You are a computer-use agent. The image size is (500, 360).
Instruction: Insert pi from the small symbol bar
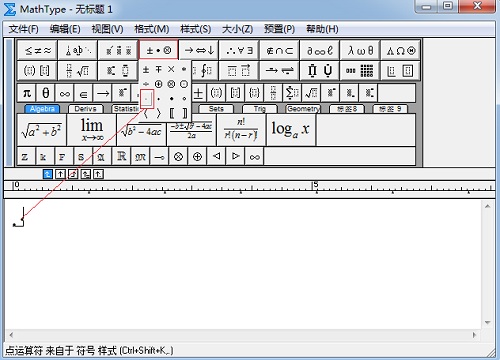pos(27,93)
